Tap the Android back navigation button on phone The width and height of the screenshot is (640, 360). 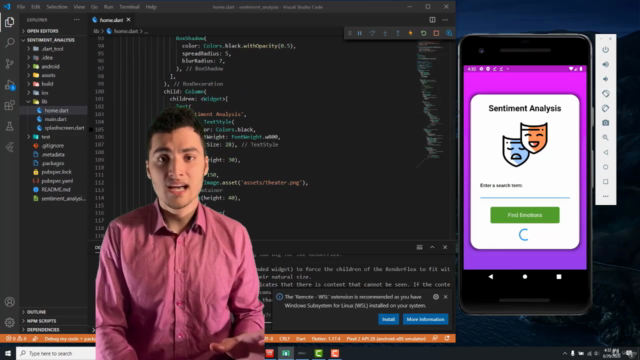point(491,277)
